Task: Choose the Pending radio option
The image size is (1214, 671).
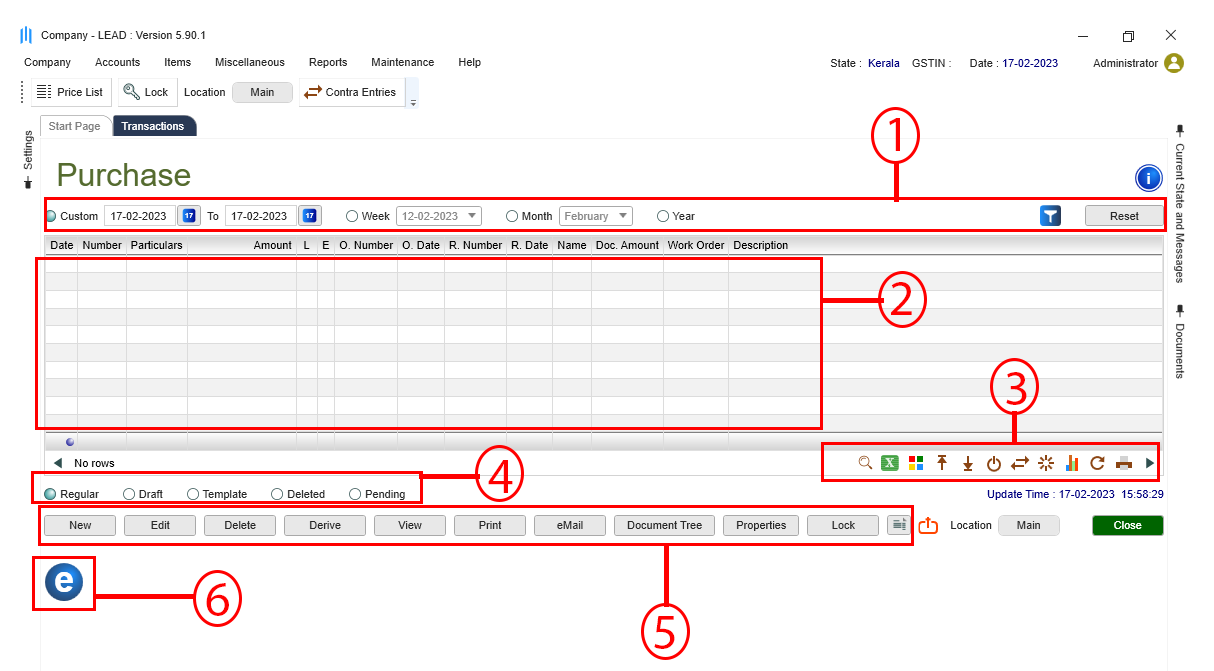Action: (x=355, y=494)
